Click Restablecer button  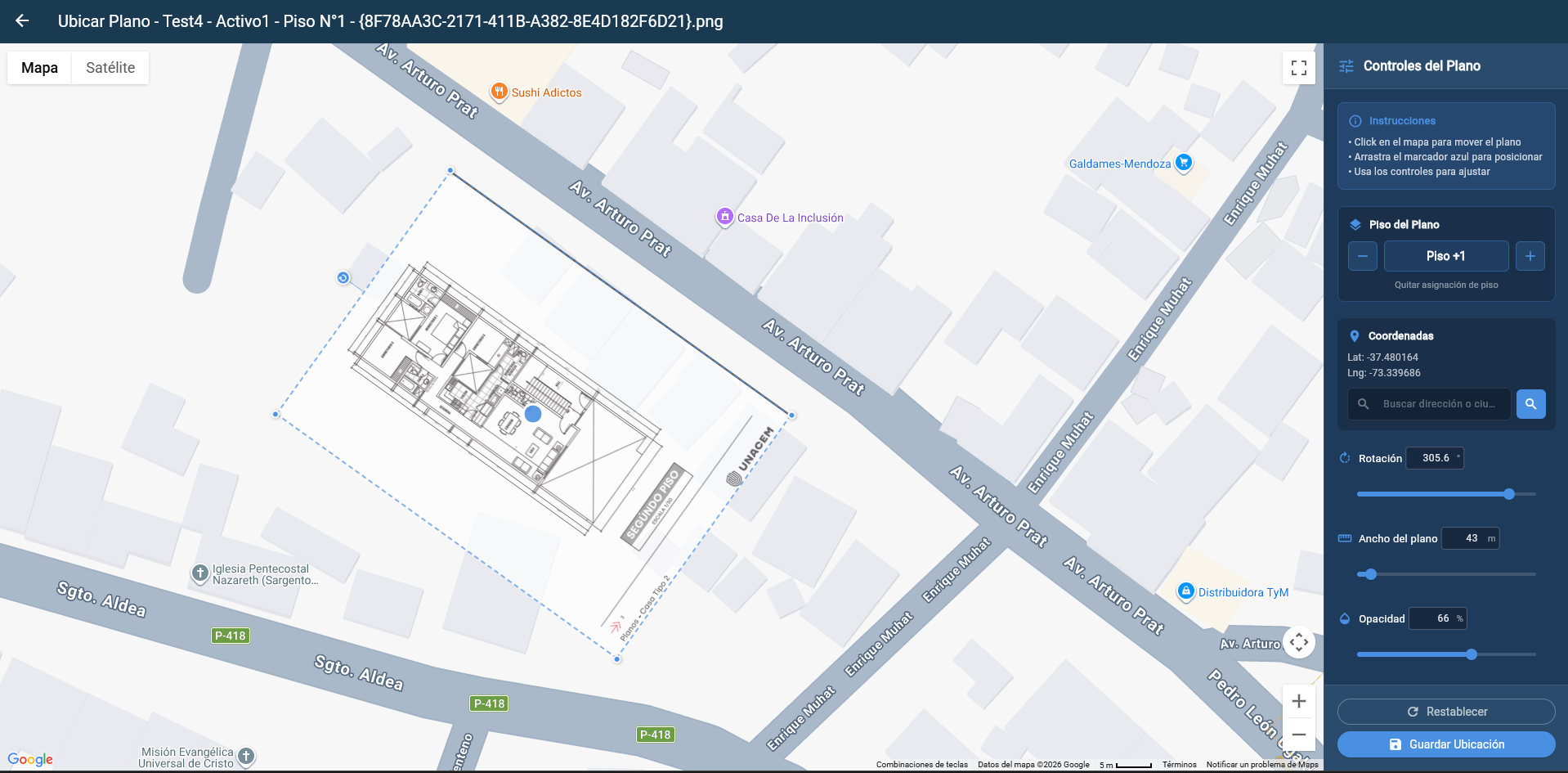click(1445, 712)
